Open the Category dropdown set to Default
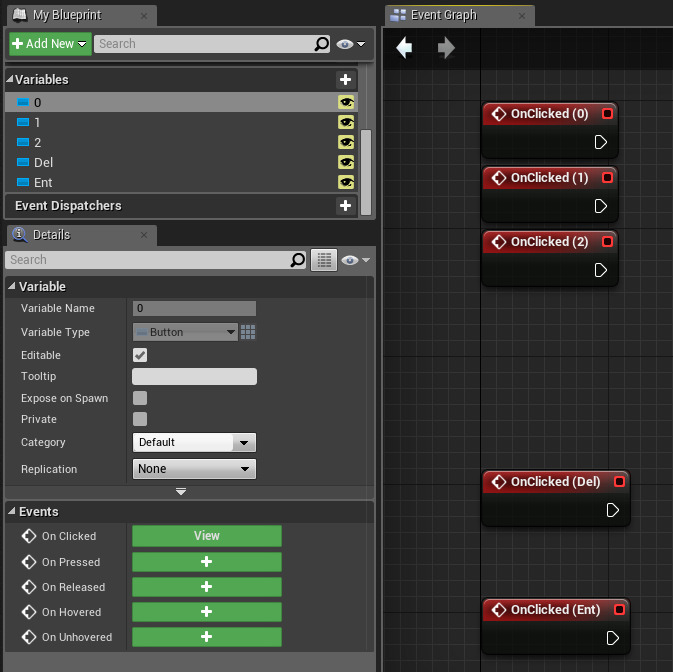Viewport: 673px width, 672px height. click(x=194, y=442)
